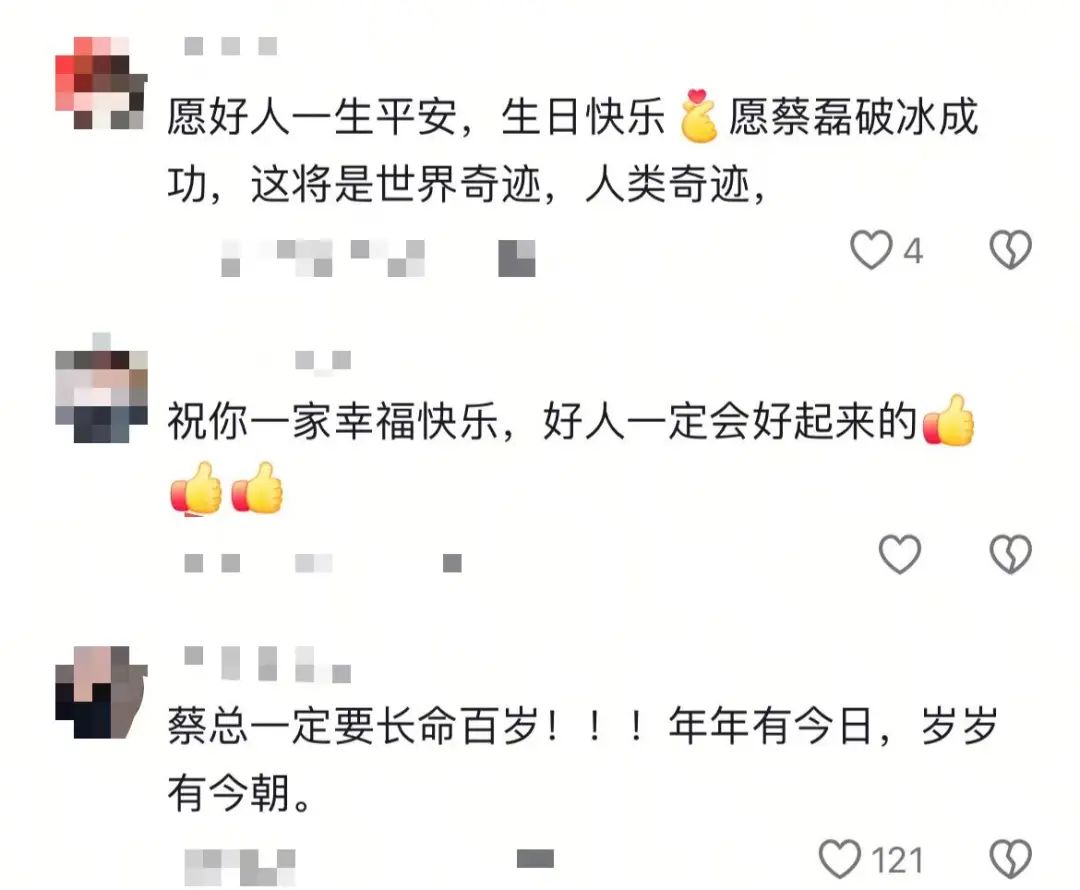Select the comment text 年年有今日，岁岁有今朝
This screenshot has height=890, width=1080.
pos(583,759)
